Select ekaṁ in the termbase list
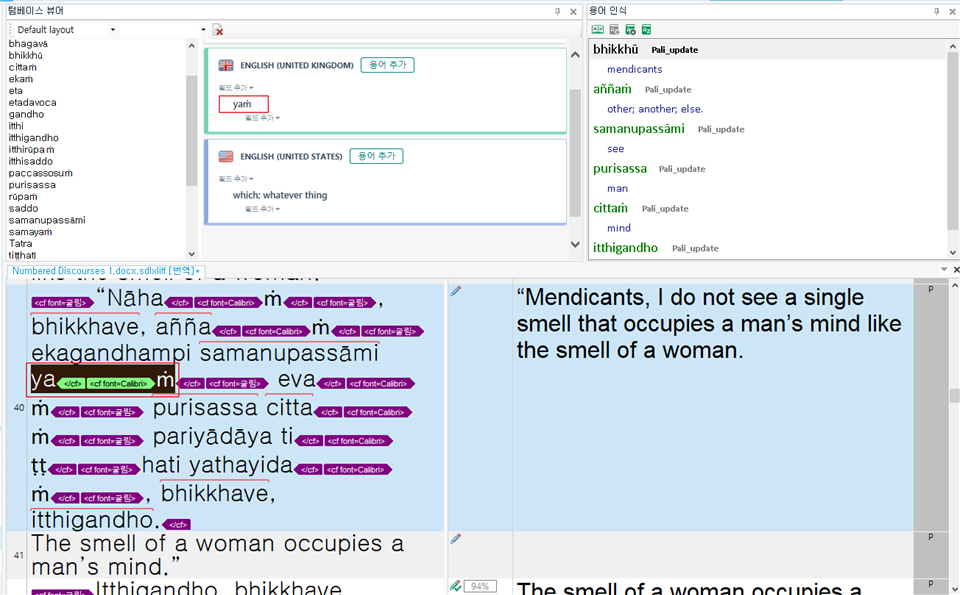Image resolution: width=960 pixels, height=595 pixels. click(x=21, y=79)
